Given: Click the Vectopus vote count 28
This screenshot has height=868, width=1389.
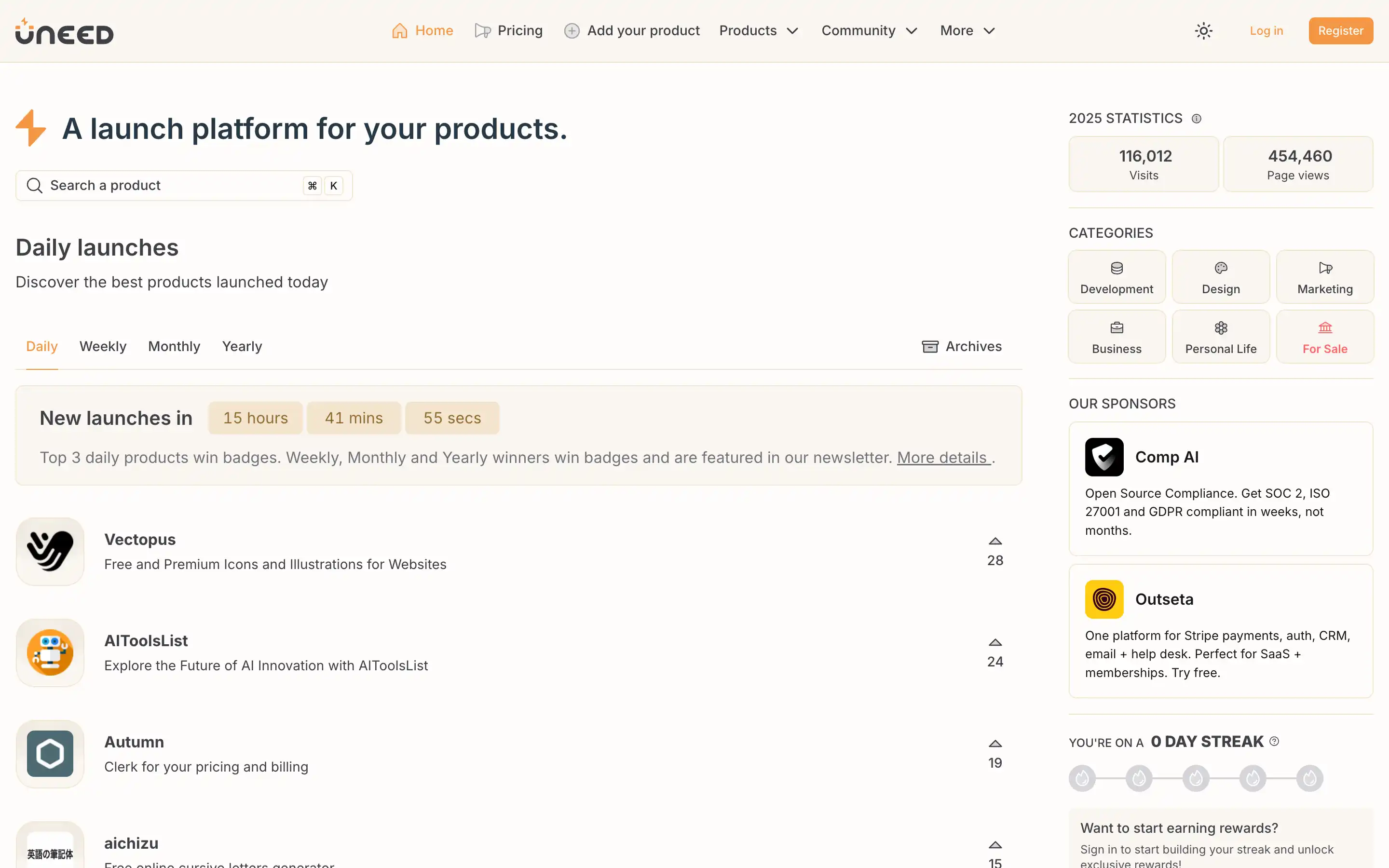Looking at the screenshot, I should [995, 561].
